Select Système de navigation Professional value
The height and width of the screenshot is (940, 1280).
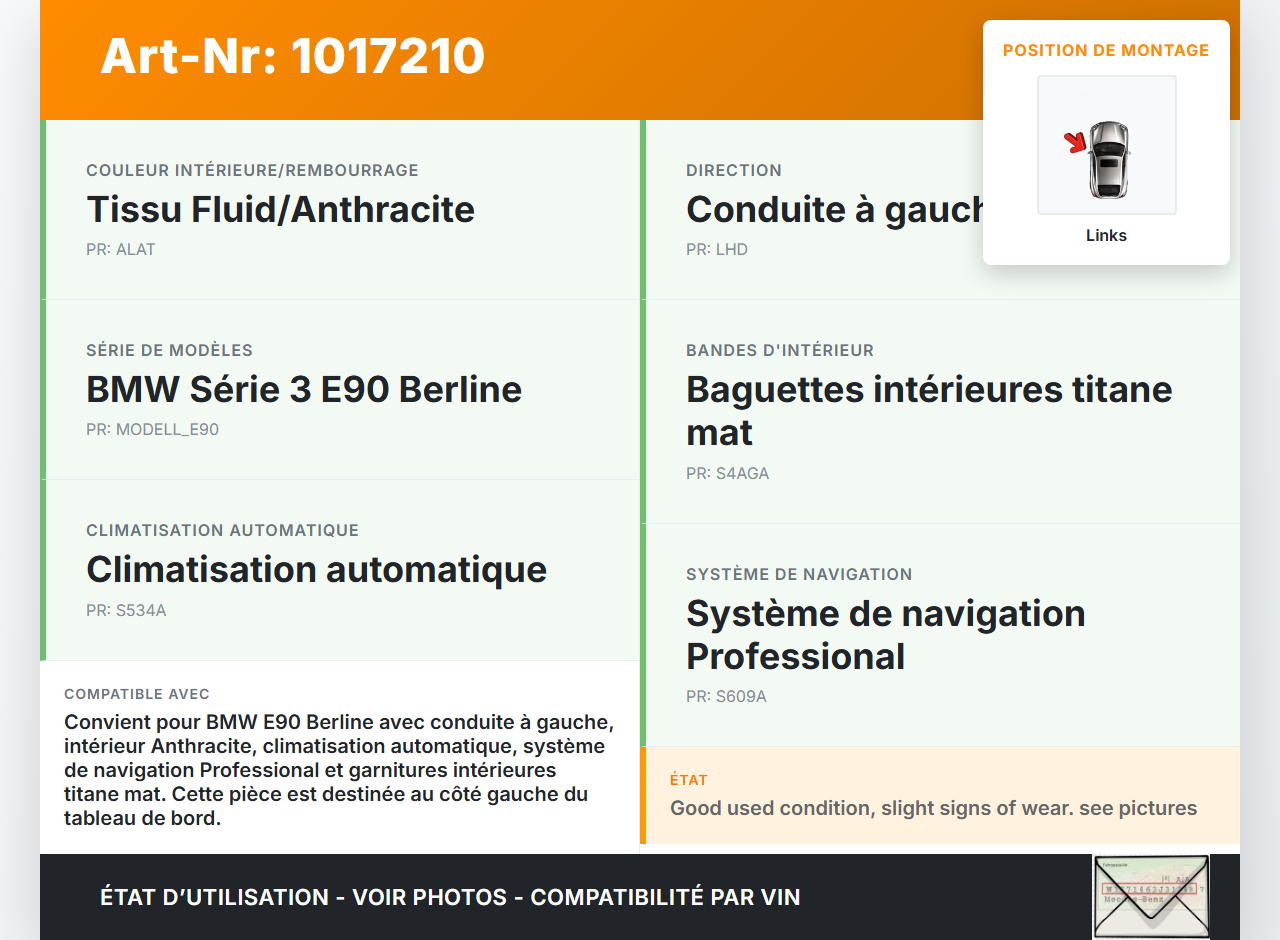[886, 635]
